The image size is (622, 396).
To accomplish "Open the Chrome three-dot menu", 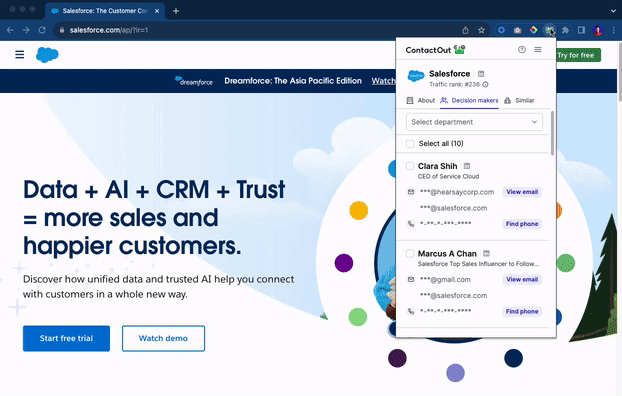I will click(614, 30).
